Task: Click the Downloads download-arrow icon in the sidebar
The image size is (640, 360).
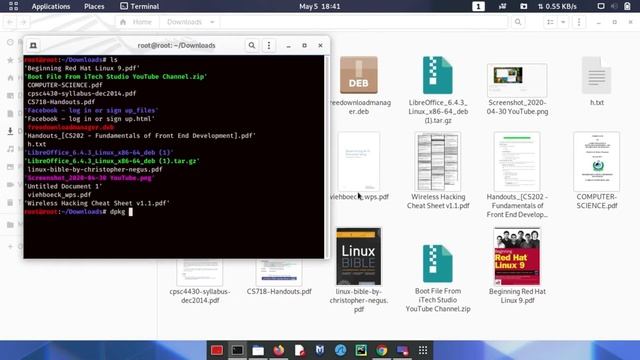Action: [10, 131]
